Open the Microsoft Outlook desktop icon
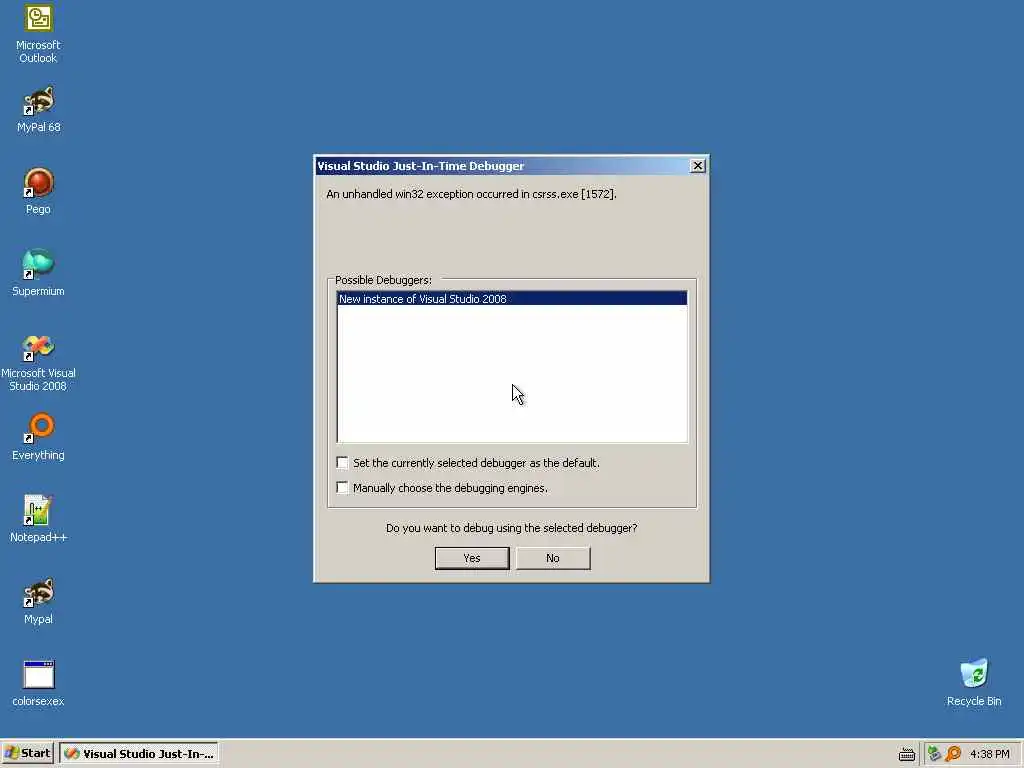The height and width of the screenshot is (768, 1024). click(38, 34)
